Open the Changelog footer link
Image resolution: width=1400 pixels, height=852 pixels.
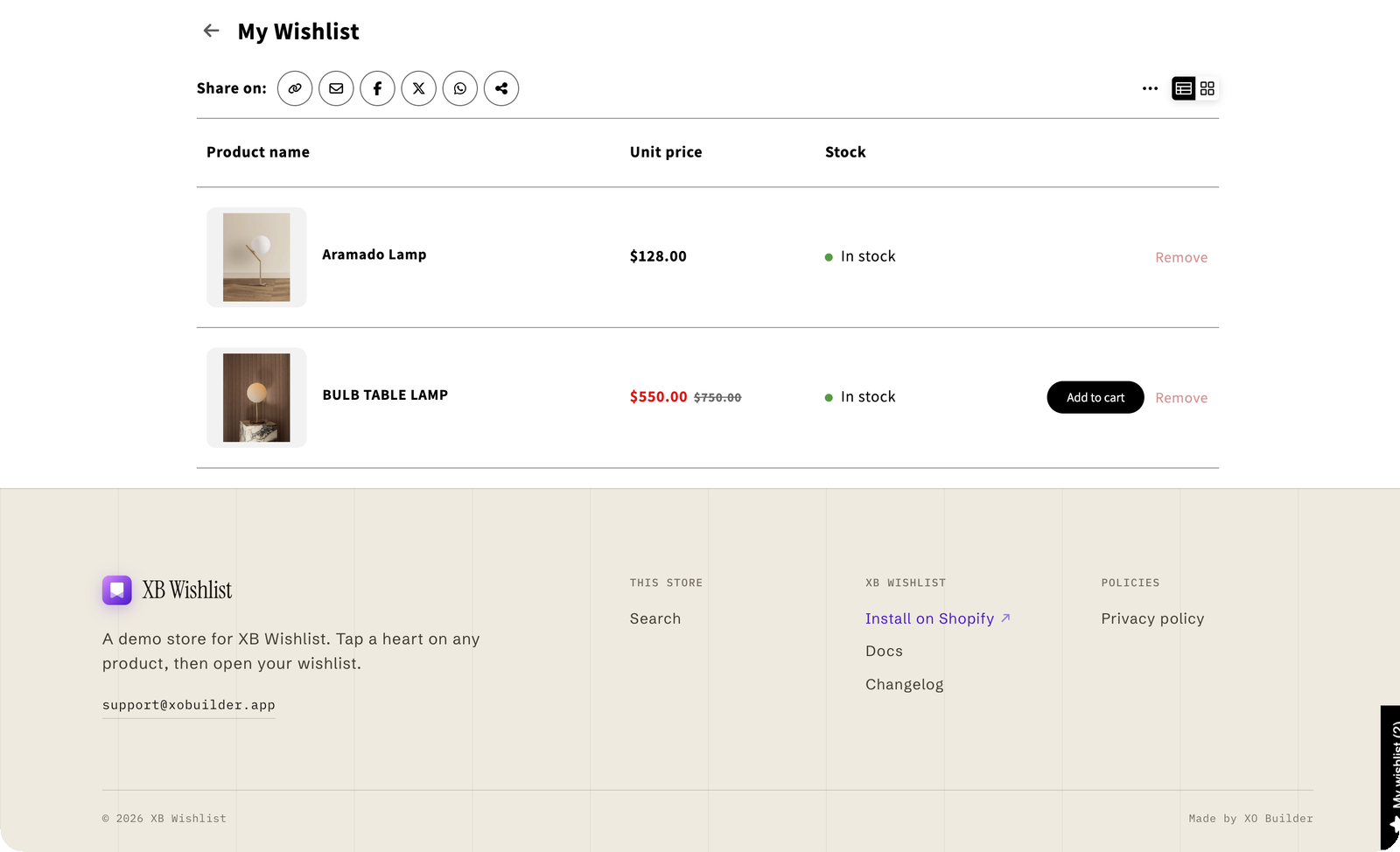point(905,684)
